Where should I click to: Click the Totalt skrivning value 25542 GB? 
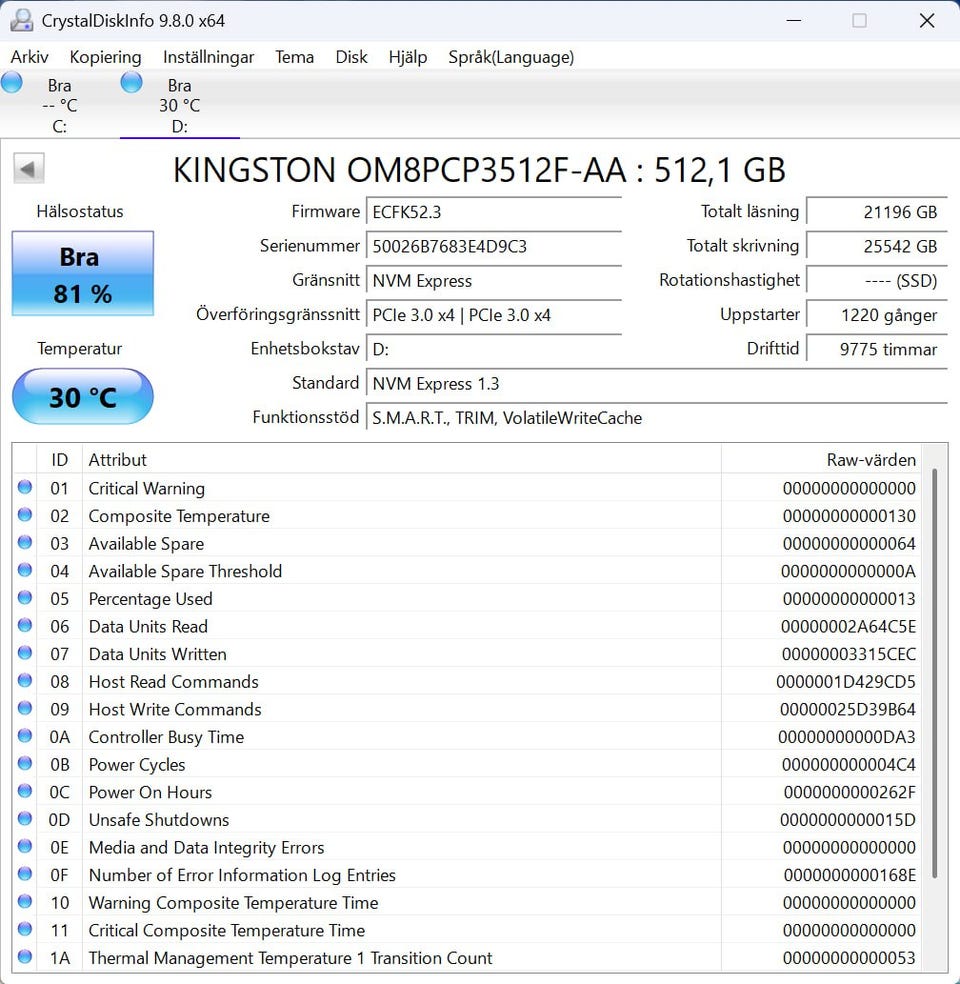pyautogui.click(x=877, y=246)
